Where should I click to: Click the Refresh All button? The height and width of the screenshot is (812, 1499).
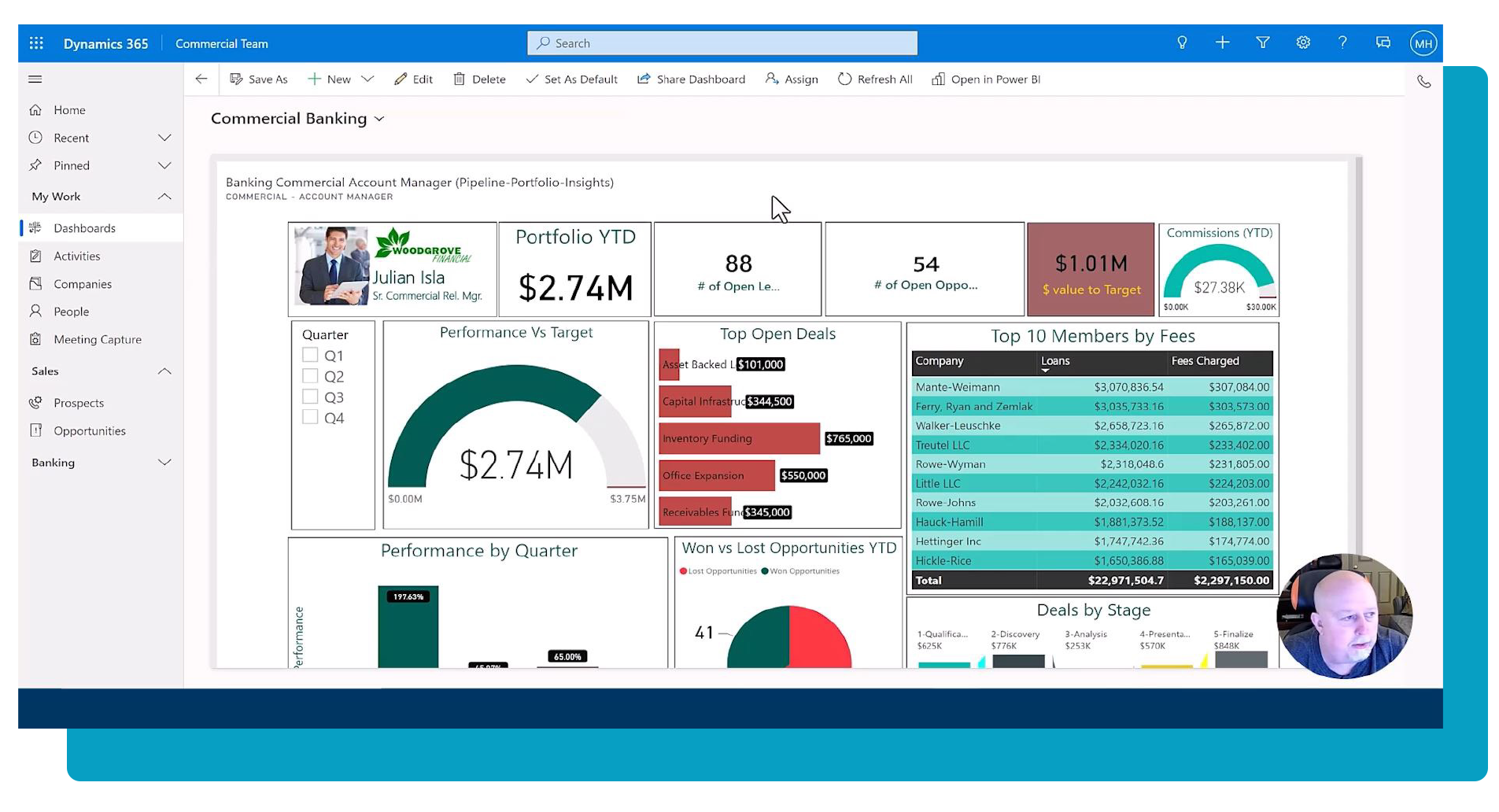point(875,79)
